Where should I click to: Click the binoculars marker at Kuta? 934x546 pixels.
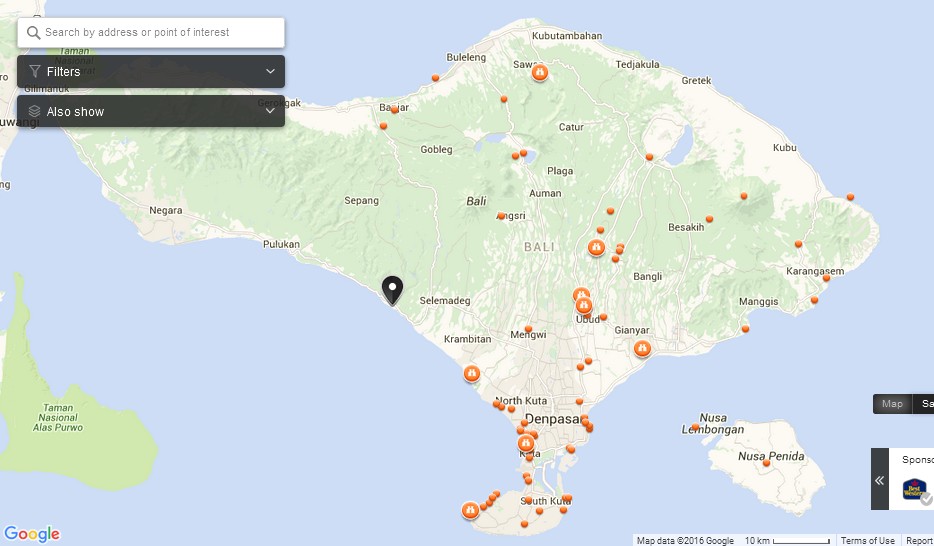pos(525,443)
